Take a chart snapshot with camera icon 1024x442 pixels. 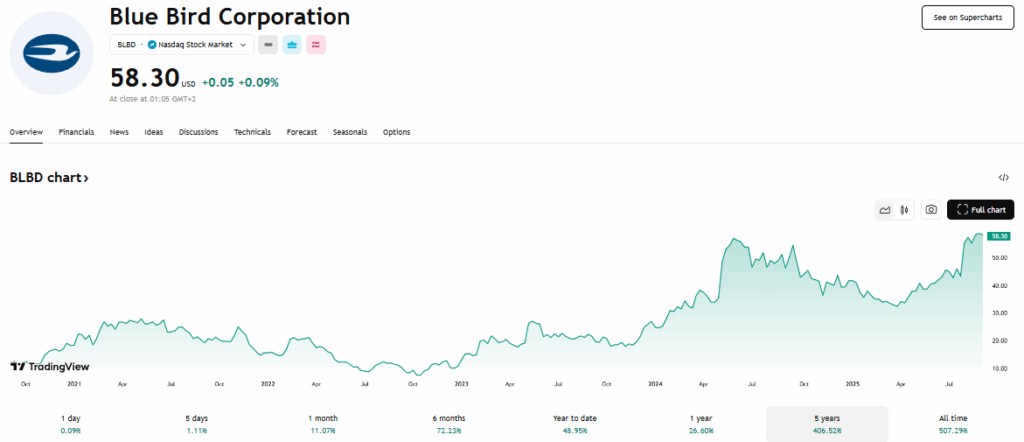tap(931, 210)
